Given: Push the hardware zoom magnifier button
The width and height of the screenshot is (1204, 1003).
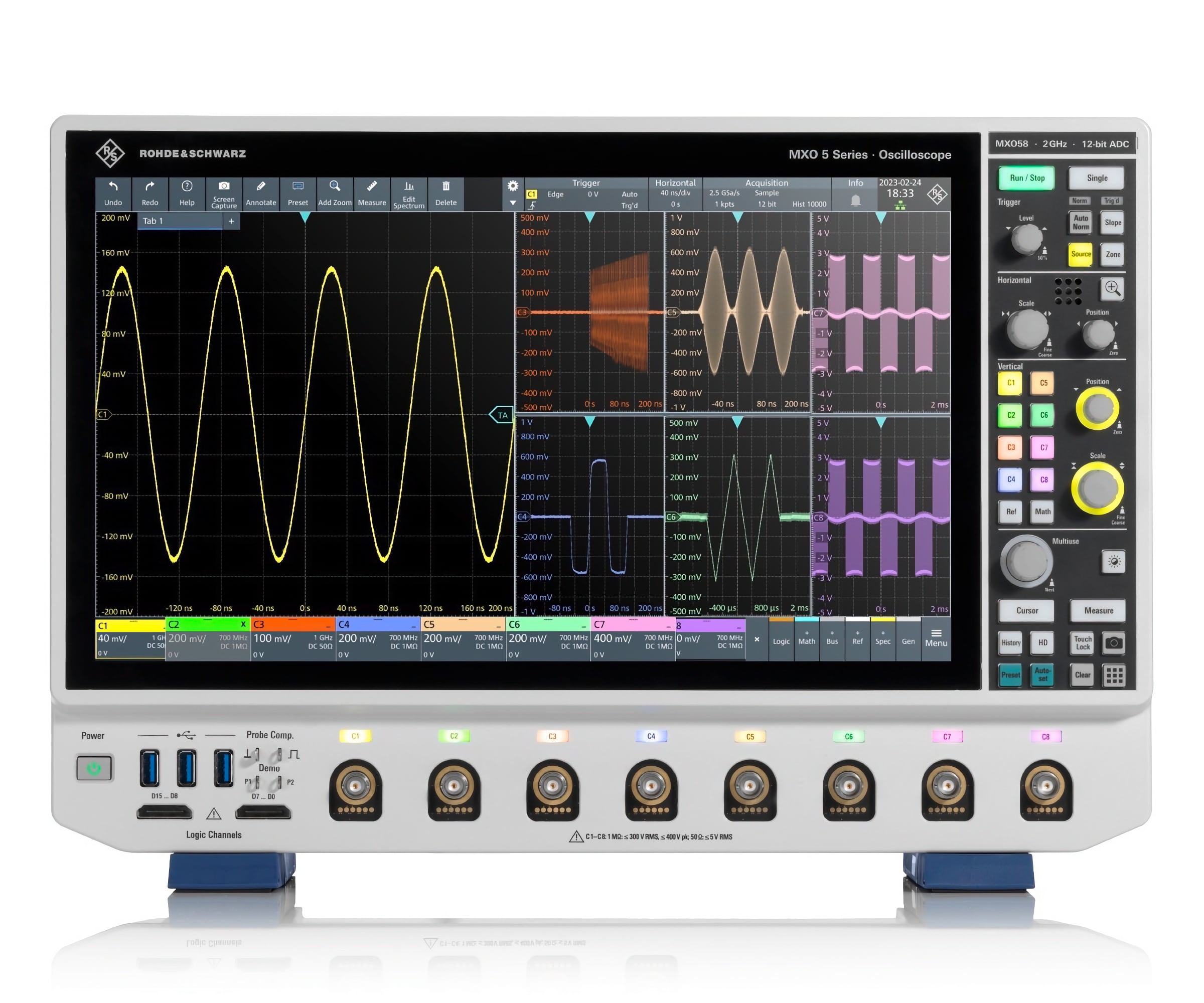Looking at the screenshot, I should pyautogui.click(x=1113, y=288).
